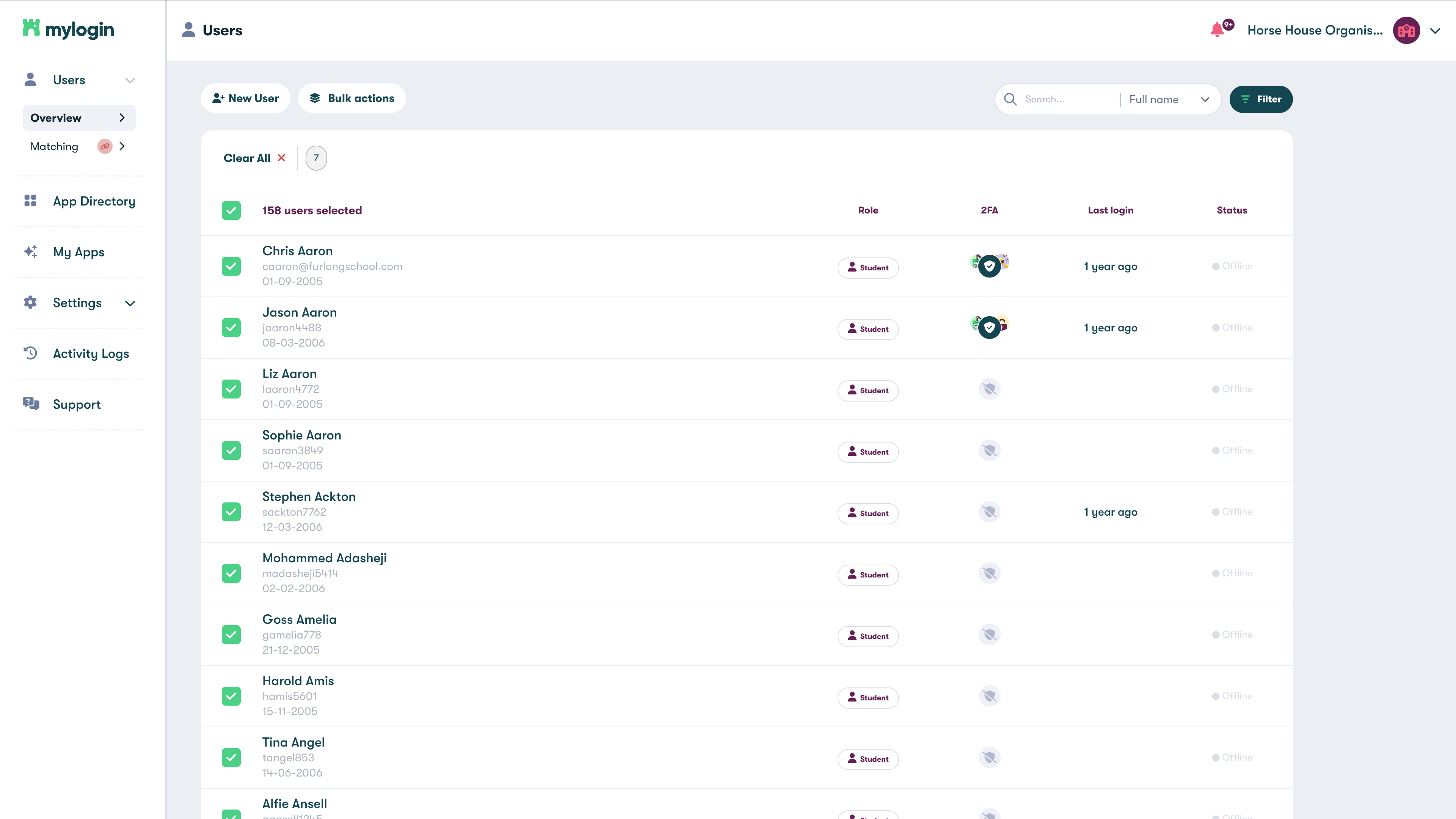Click the Overview arrow chevron
The width and height of the screenshot is (1456, 819).
pyautogui.click(x=122, y=118)
